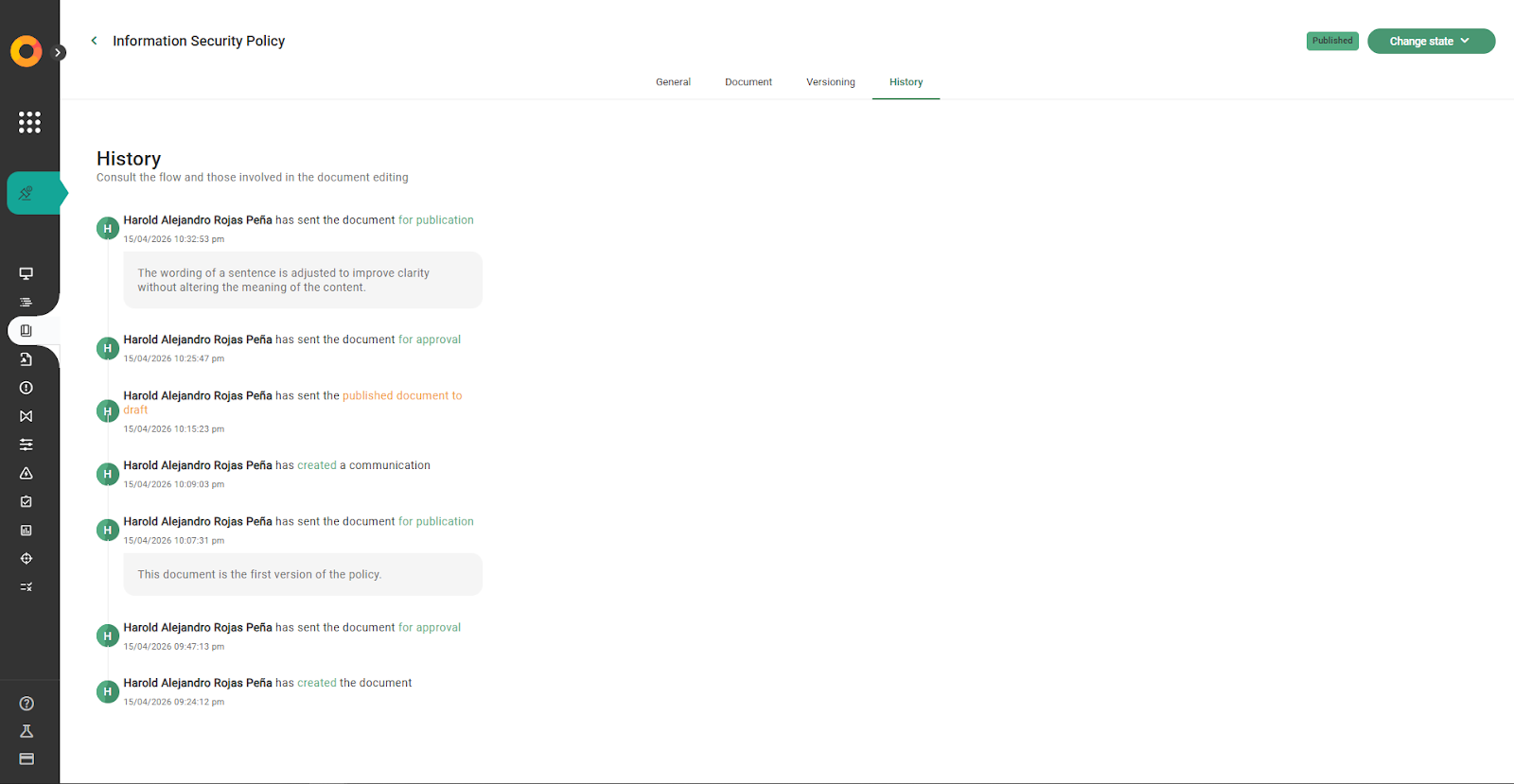The height and width of the screenshot is (784, 1514).
Task: Click the lab flask icon in sidebar
Action: pyautogui.click(x=26, y=731)
